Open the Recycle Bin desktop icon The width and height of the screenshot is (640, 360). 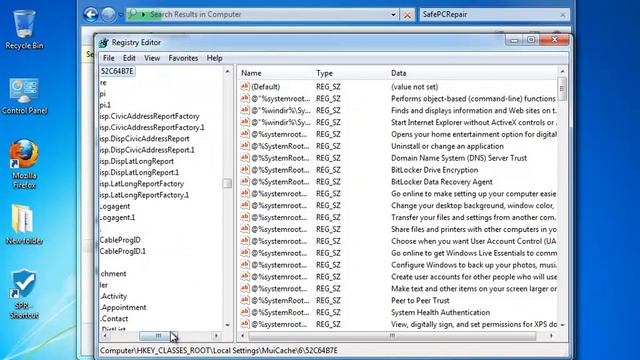(24, 30)
